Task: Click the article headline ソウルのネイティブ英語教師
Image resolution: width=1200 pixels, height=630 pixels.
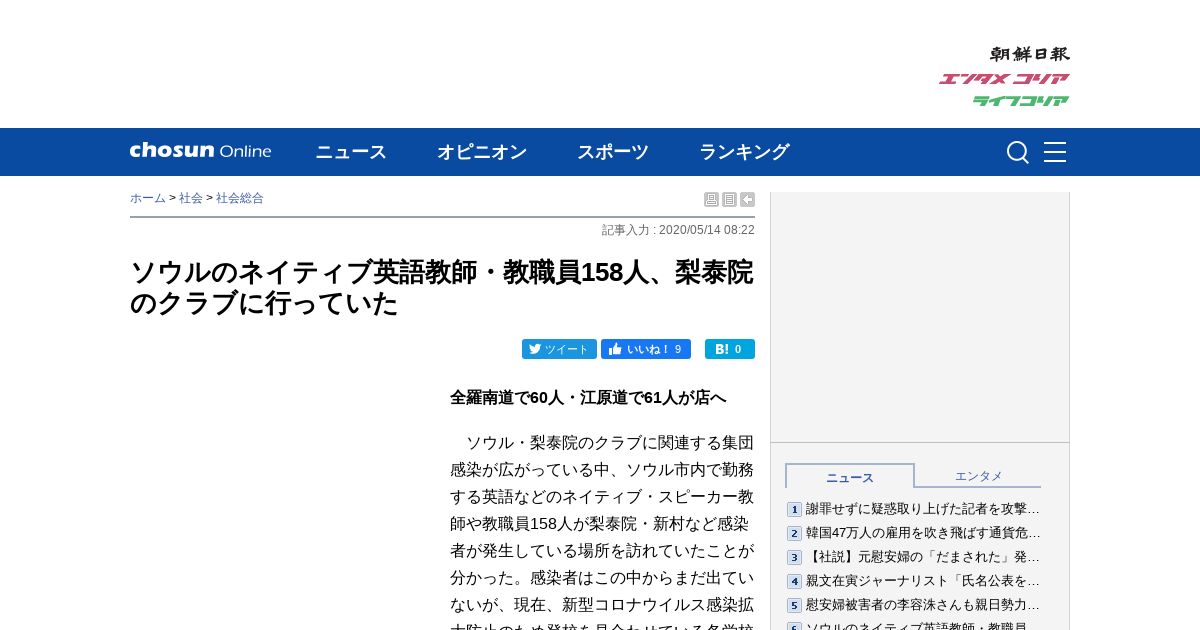Action: pyautogui.click(x=442, y=288)
